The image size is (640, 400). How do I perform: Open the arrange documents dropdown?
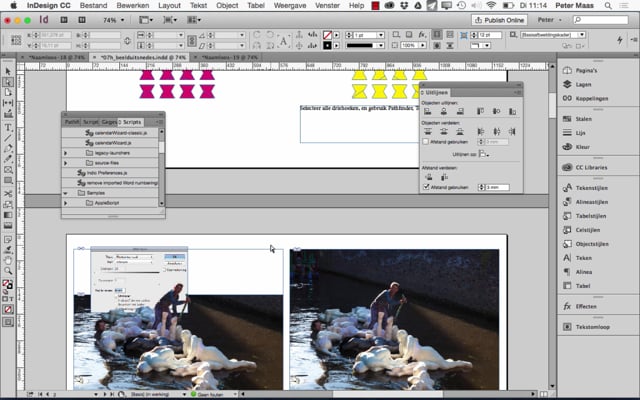click(194, 20)
